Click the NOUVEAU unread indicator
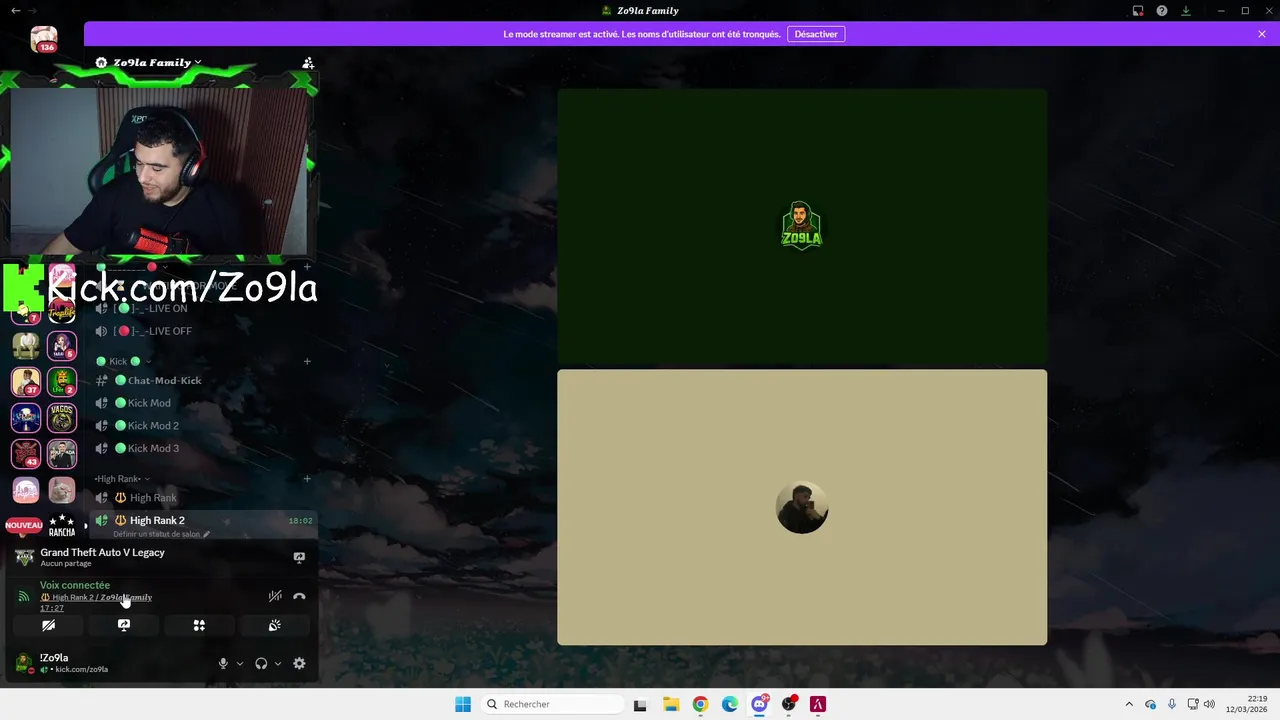 [x=24, y=525]
